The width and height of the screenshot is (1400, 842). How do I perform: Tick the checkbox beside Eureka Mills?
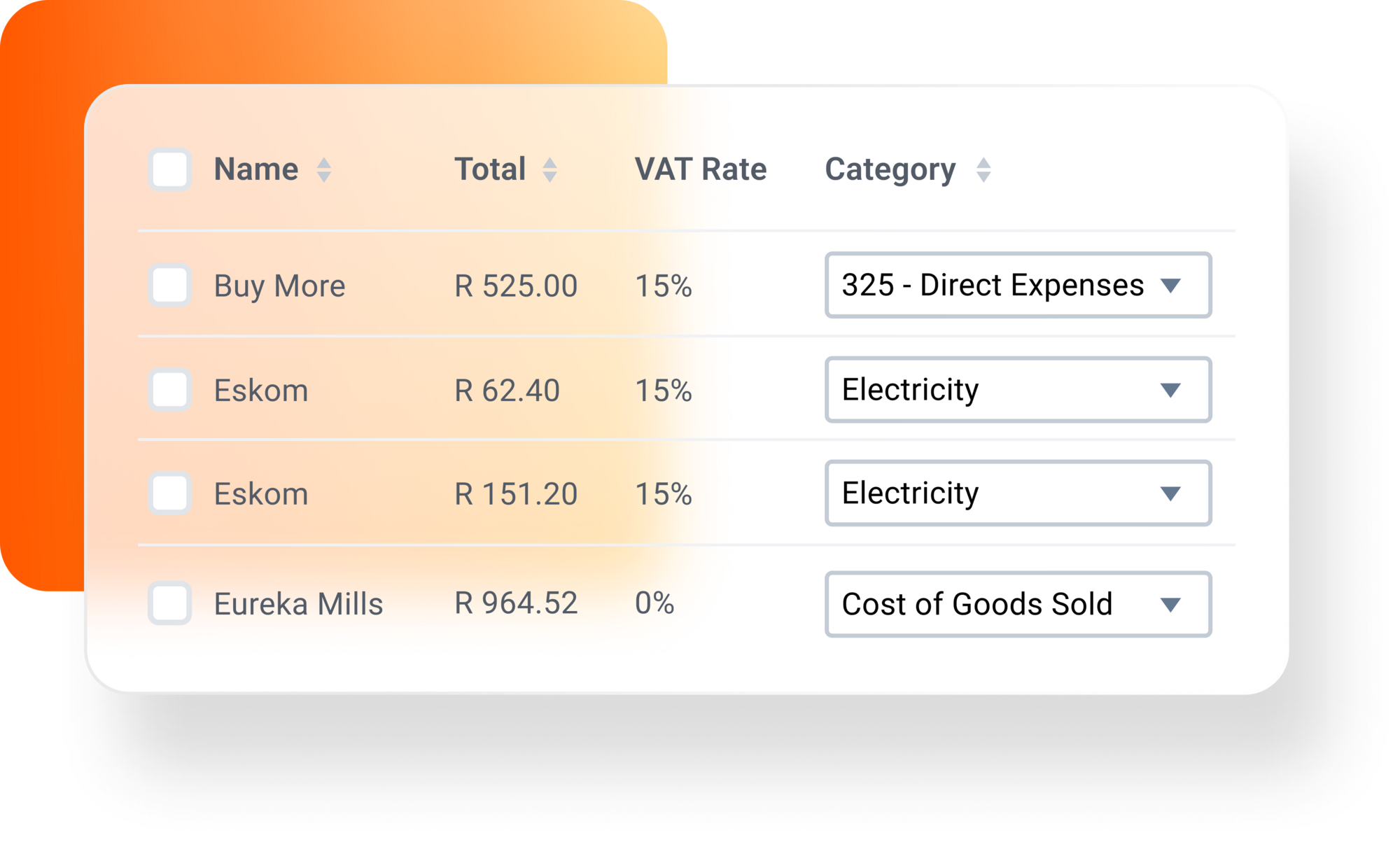[169, 604]
